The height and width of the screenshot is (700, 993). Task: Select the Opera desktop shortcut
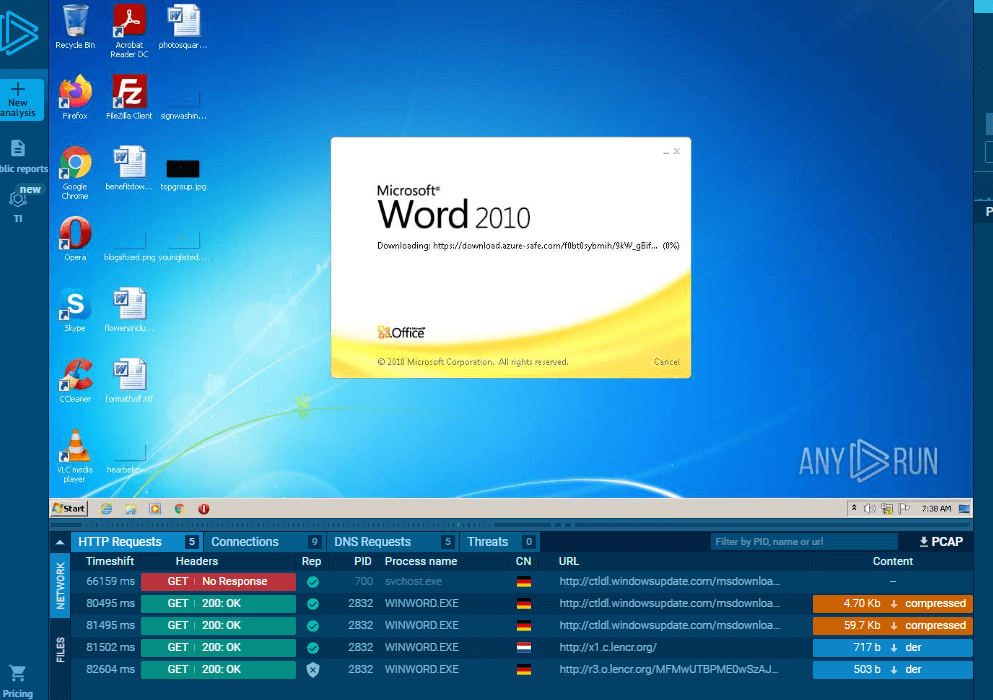(75, 239)
